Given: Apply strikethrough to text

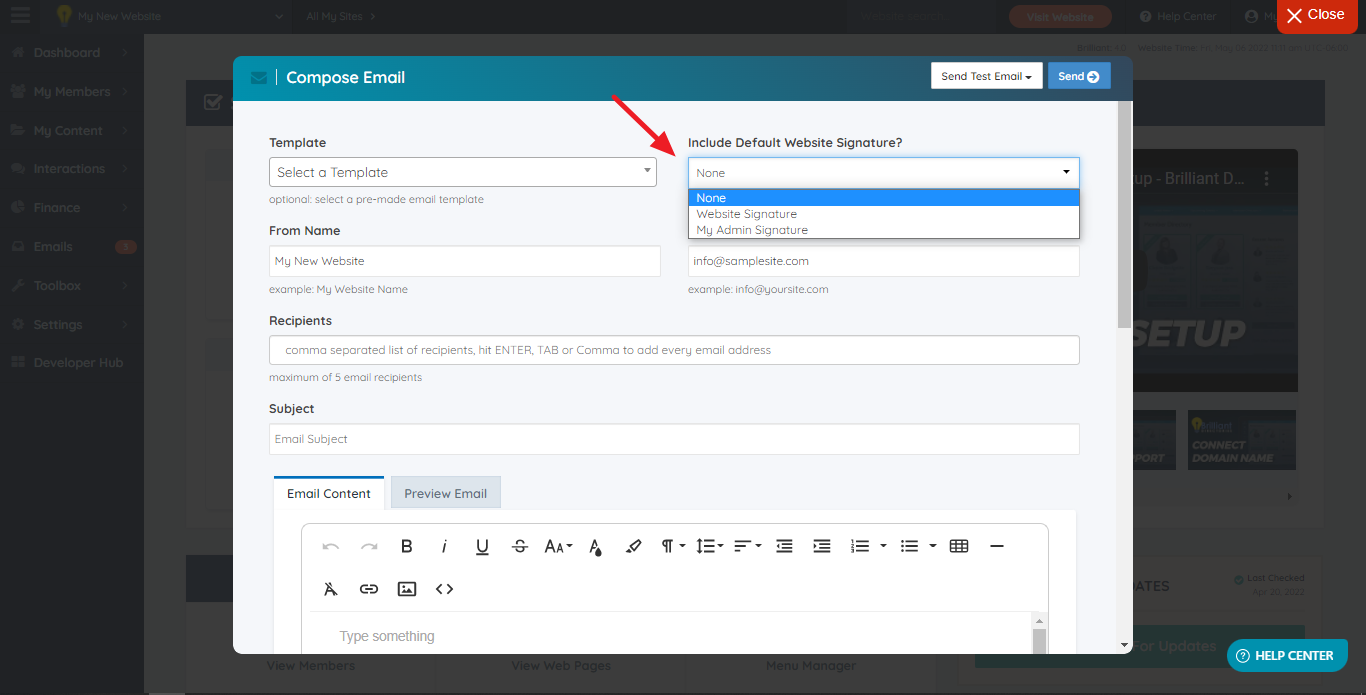Looking at the screenshot, I should click(x=519, y=546).
